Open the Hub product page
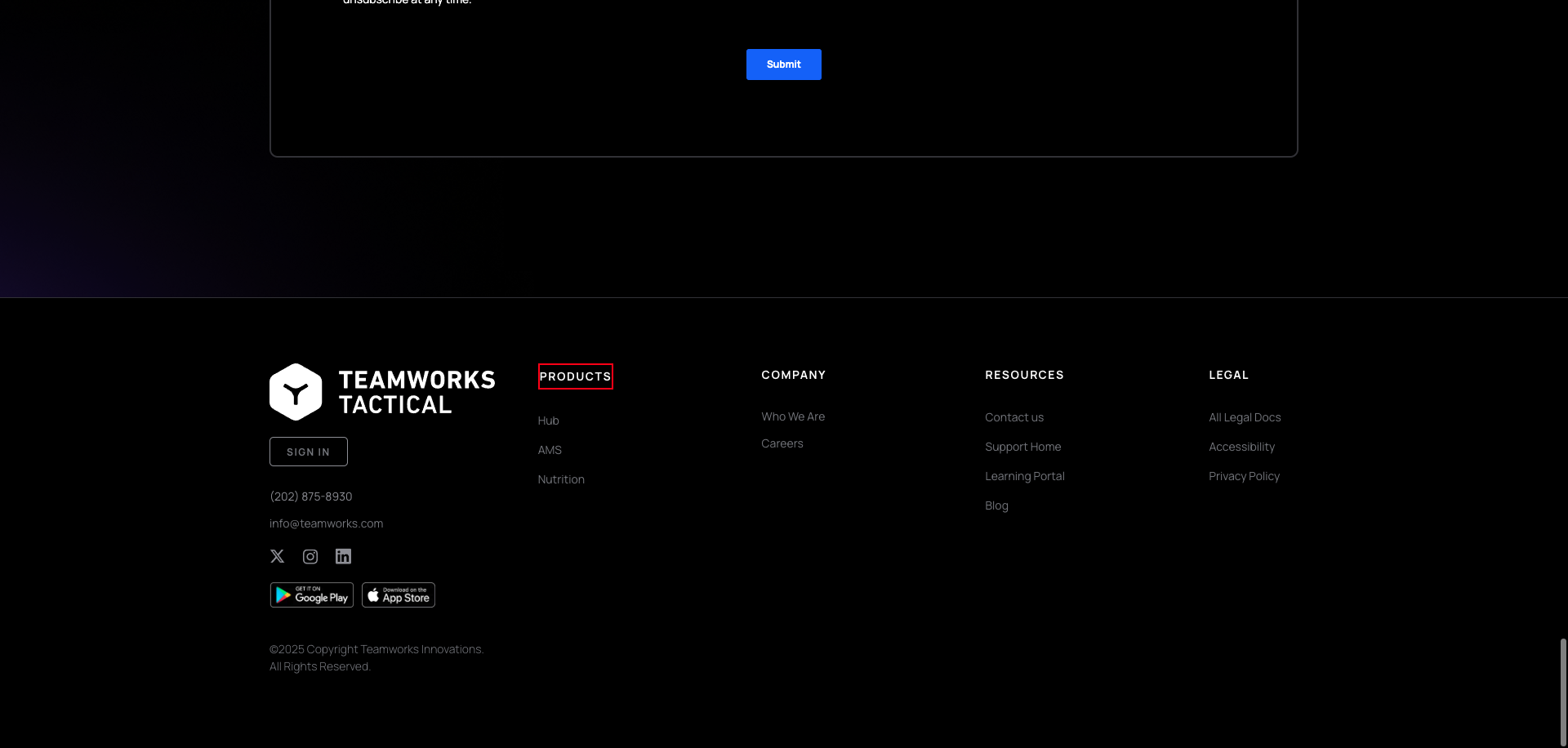This screenshot has width=1568, height=748. tap(548, 420)
